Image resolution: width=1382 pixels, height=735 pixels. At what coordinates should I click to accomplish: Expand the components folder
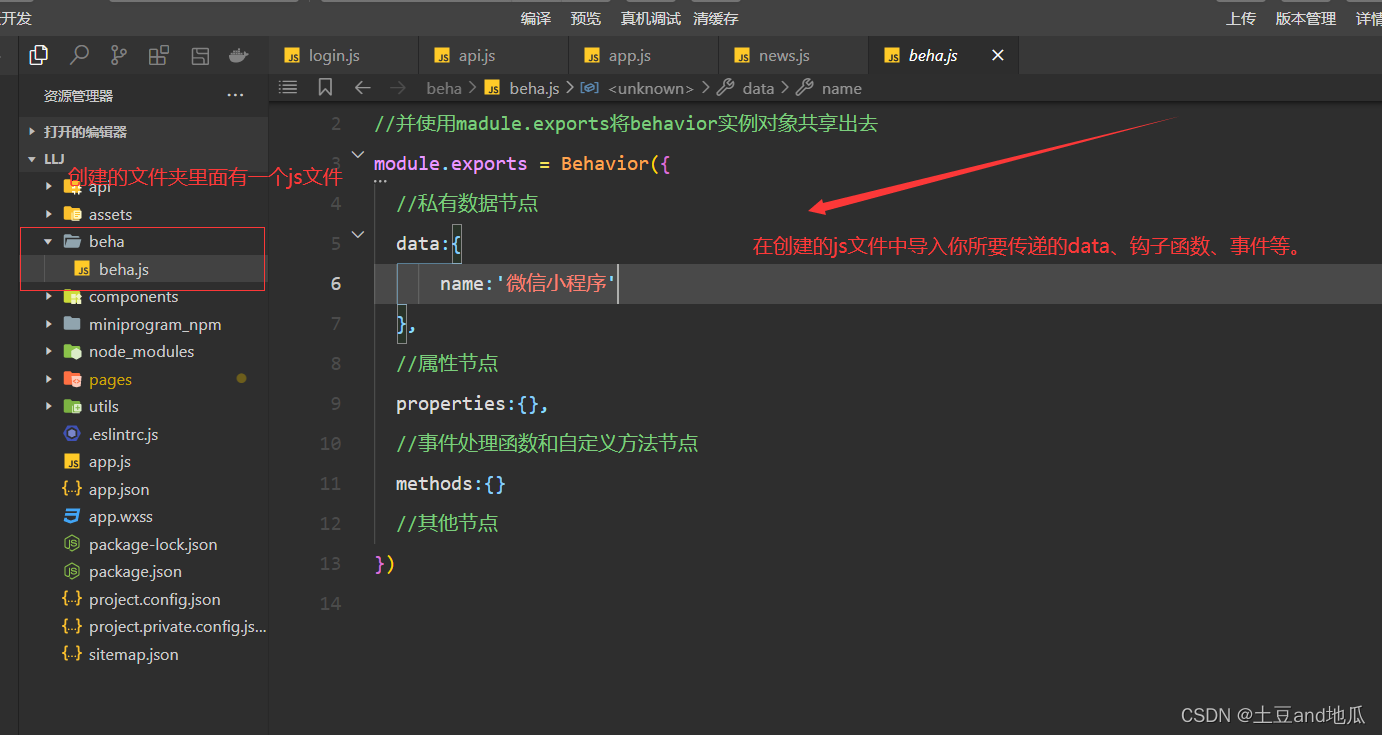click(x=143, y=297)
